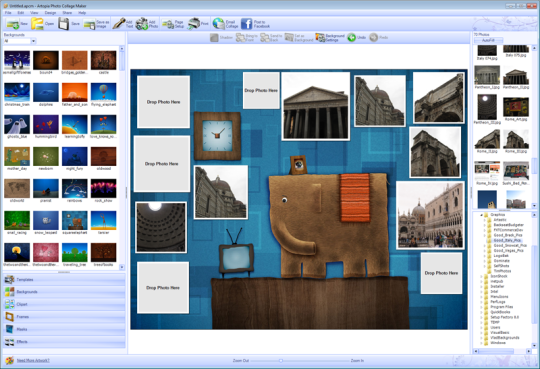The image size is (540, 369).
Task: Redo the last action
Action: [378, 38]
